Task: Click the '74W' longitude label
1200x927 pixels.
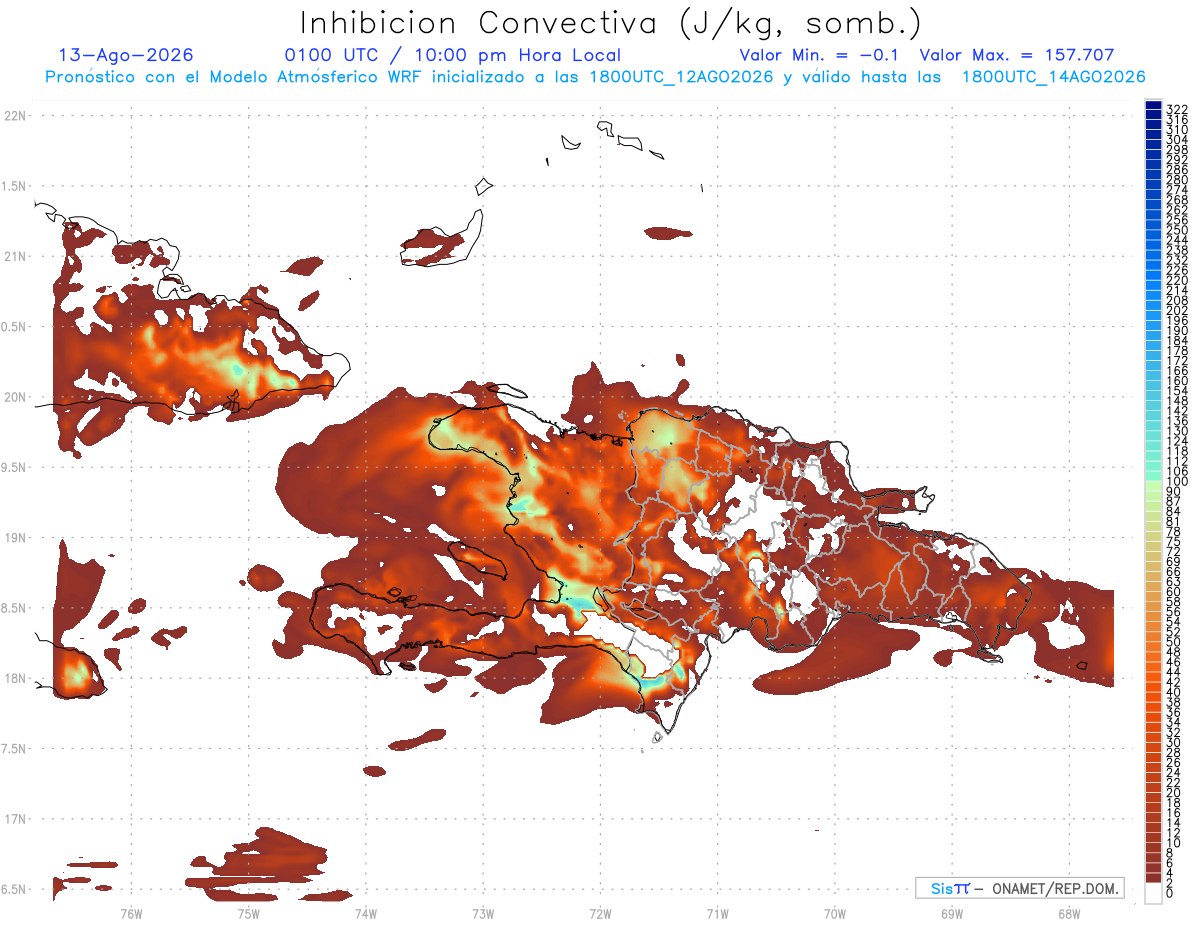Action: pos(366,912)
